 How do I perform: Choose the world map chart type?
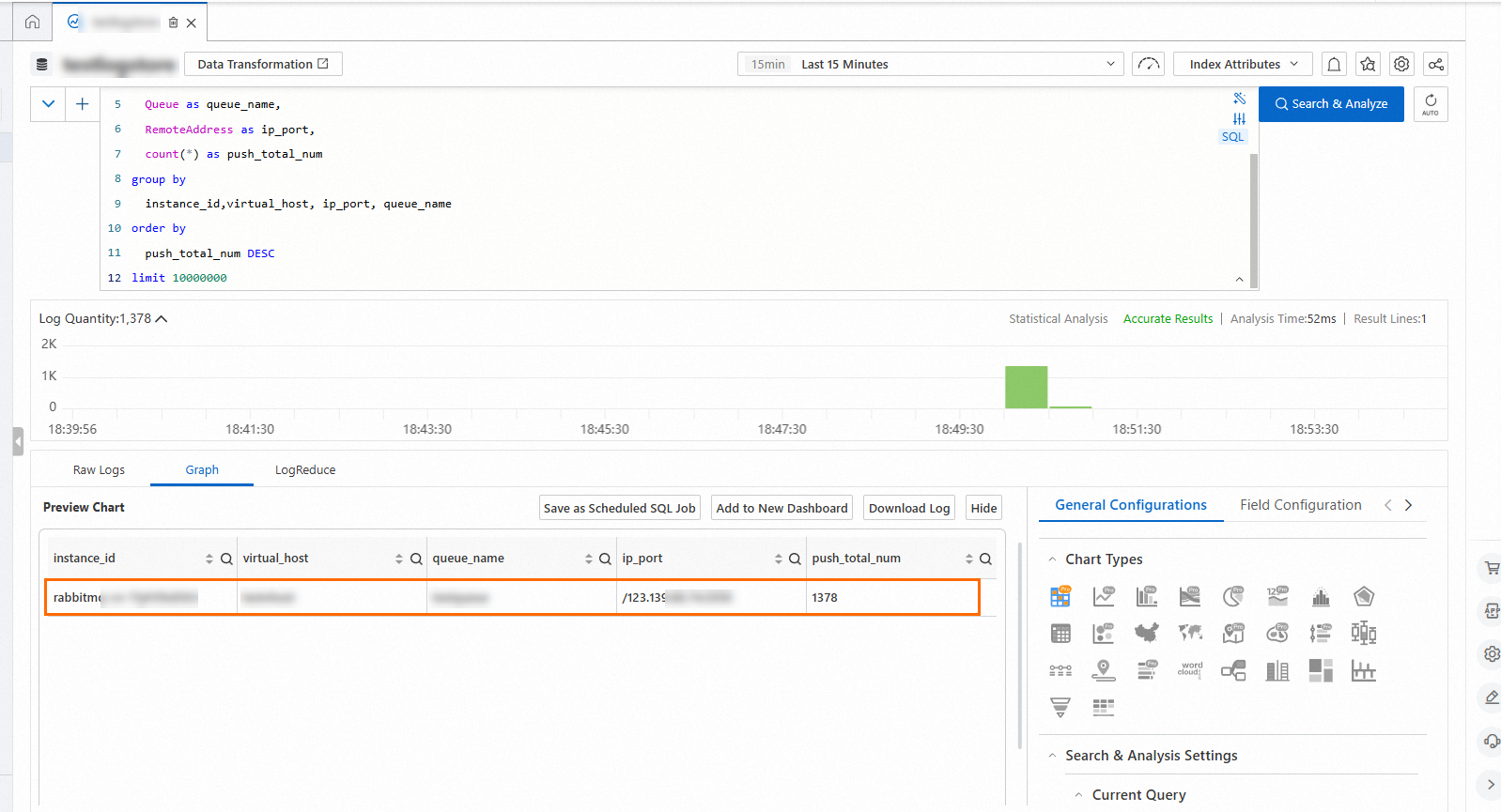[1190, 634]
